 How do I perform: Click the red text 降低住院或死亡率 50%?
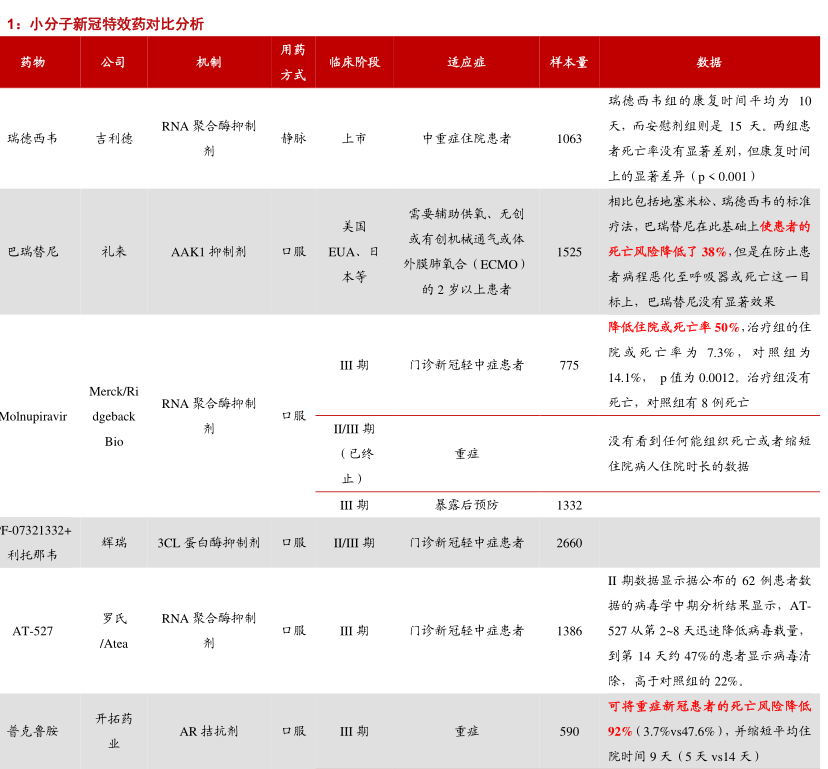[x=673, y=327]
